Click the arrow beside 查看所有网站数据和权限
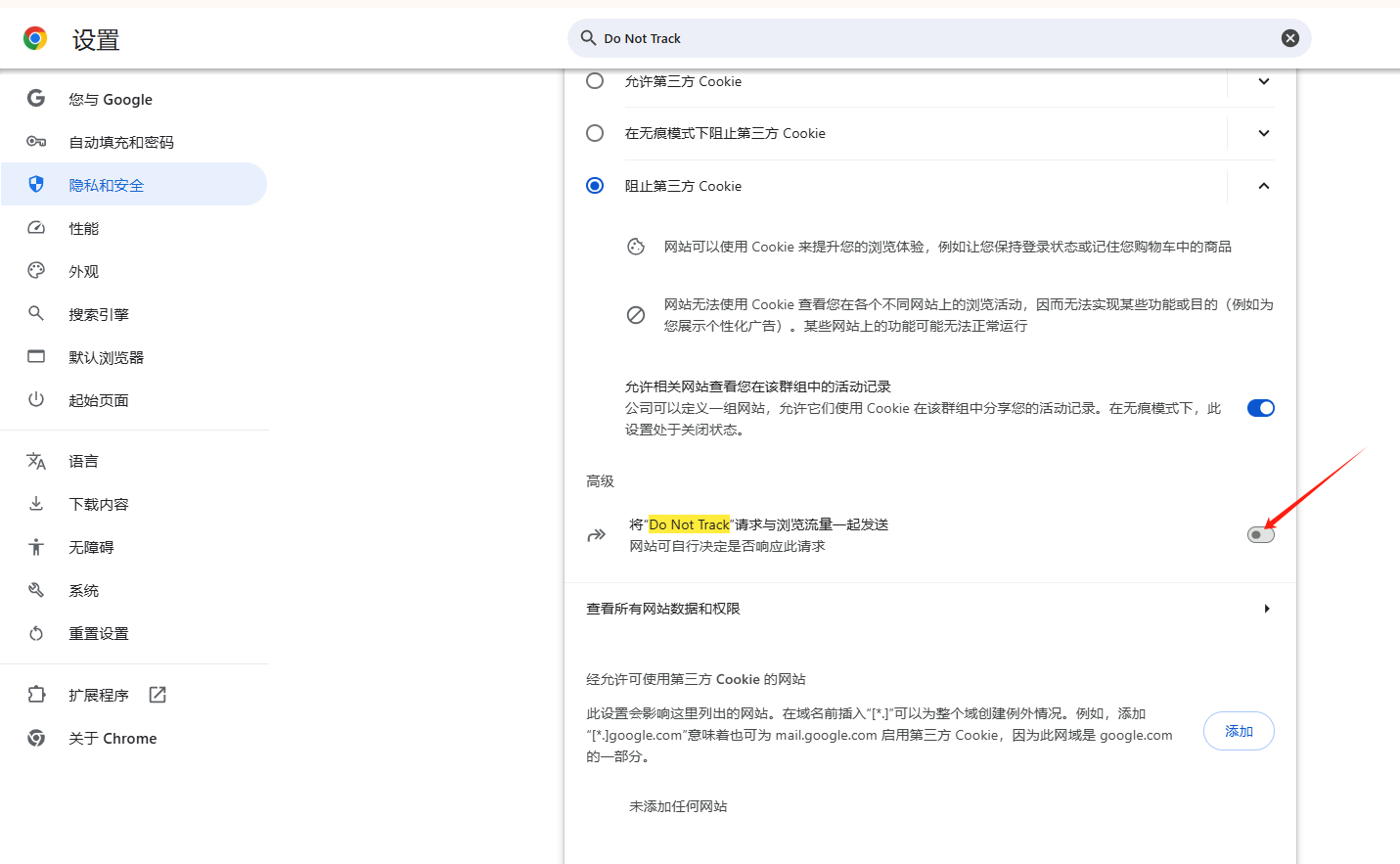The width and height of the screenshot is (1400, 864). [x=1267, y=609]
